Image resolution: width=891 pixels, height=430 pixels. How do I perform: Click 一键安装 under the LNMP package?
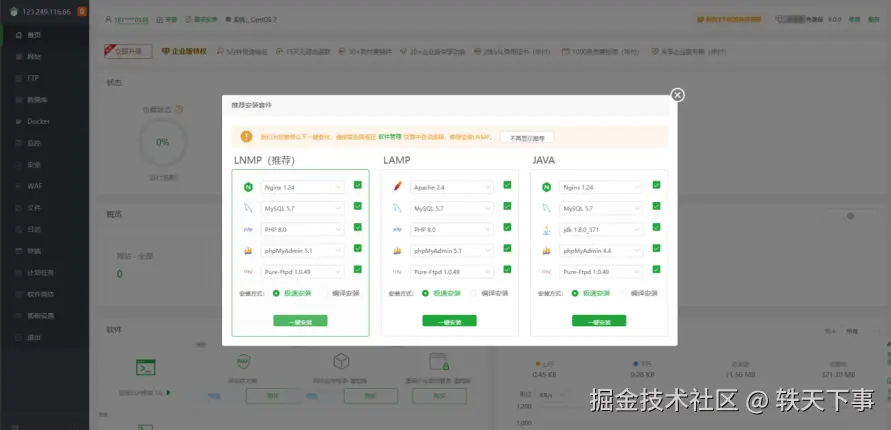tap(300, 321)
